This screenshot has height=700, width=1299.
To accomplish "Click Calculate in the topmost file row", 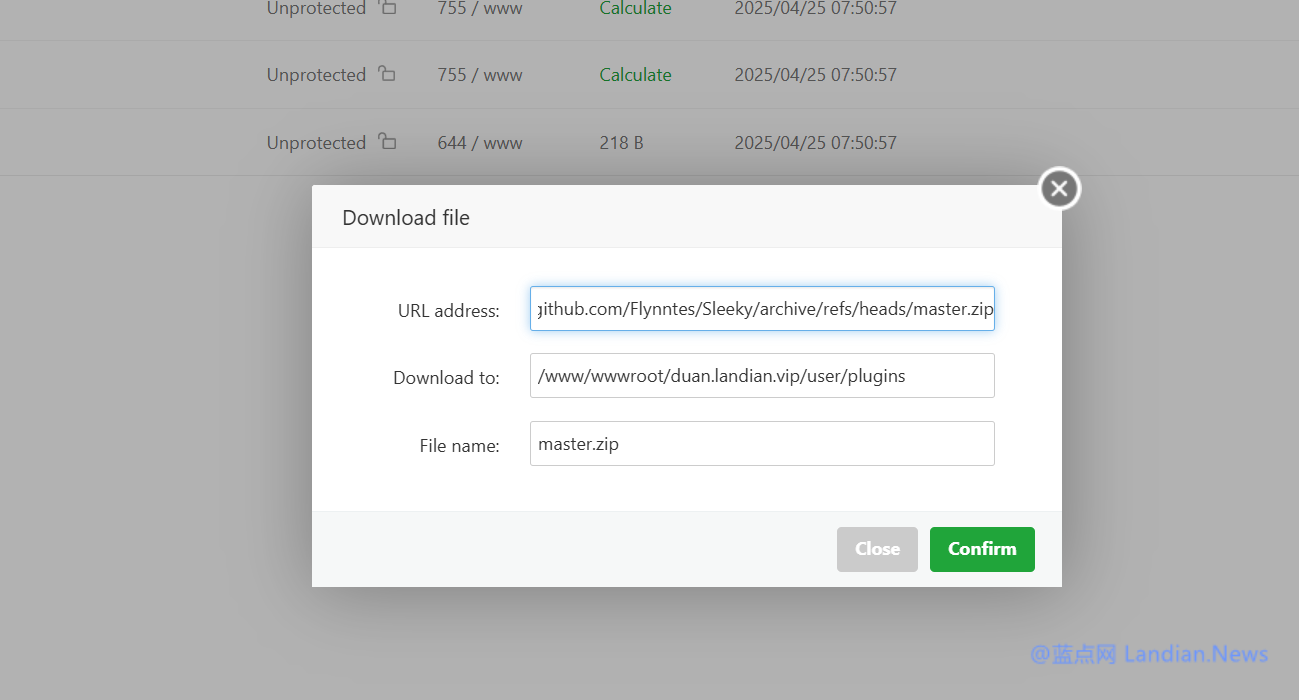I will [x=635, y=8].
